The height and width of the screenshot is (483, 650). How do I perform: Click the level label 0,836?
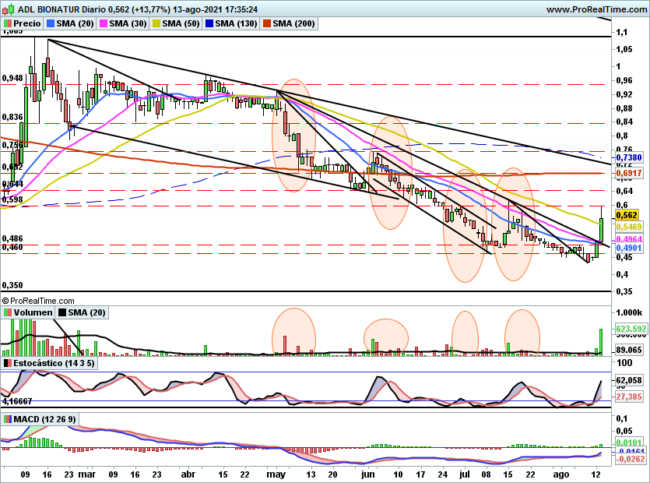pyautogui.click(x=12, y=117)
